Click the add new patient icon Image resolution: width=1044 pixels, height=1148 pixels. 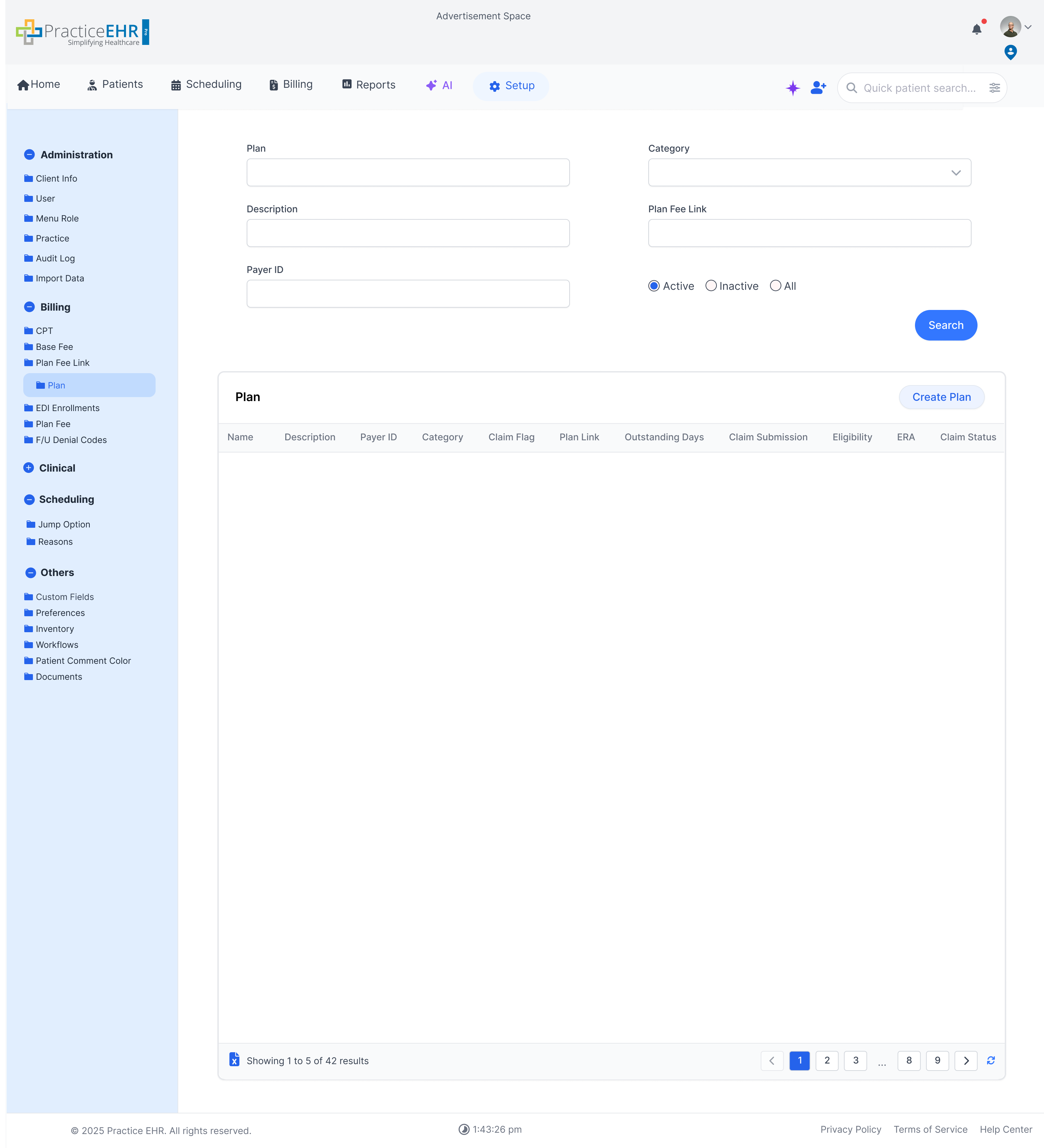(818, 88)
